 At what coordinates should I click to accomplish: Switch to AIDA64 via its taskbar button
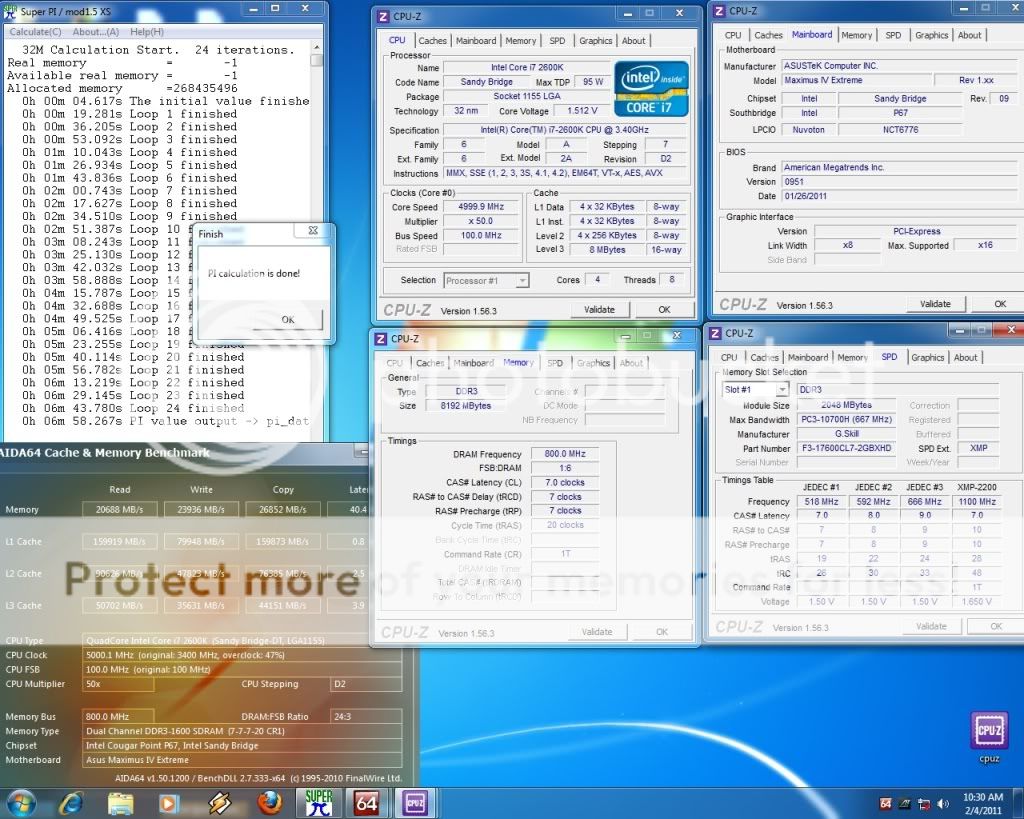(366, 803)
